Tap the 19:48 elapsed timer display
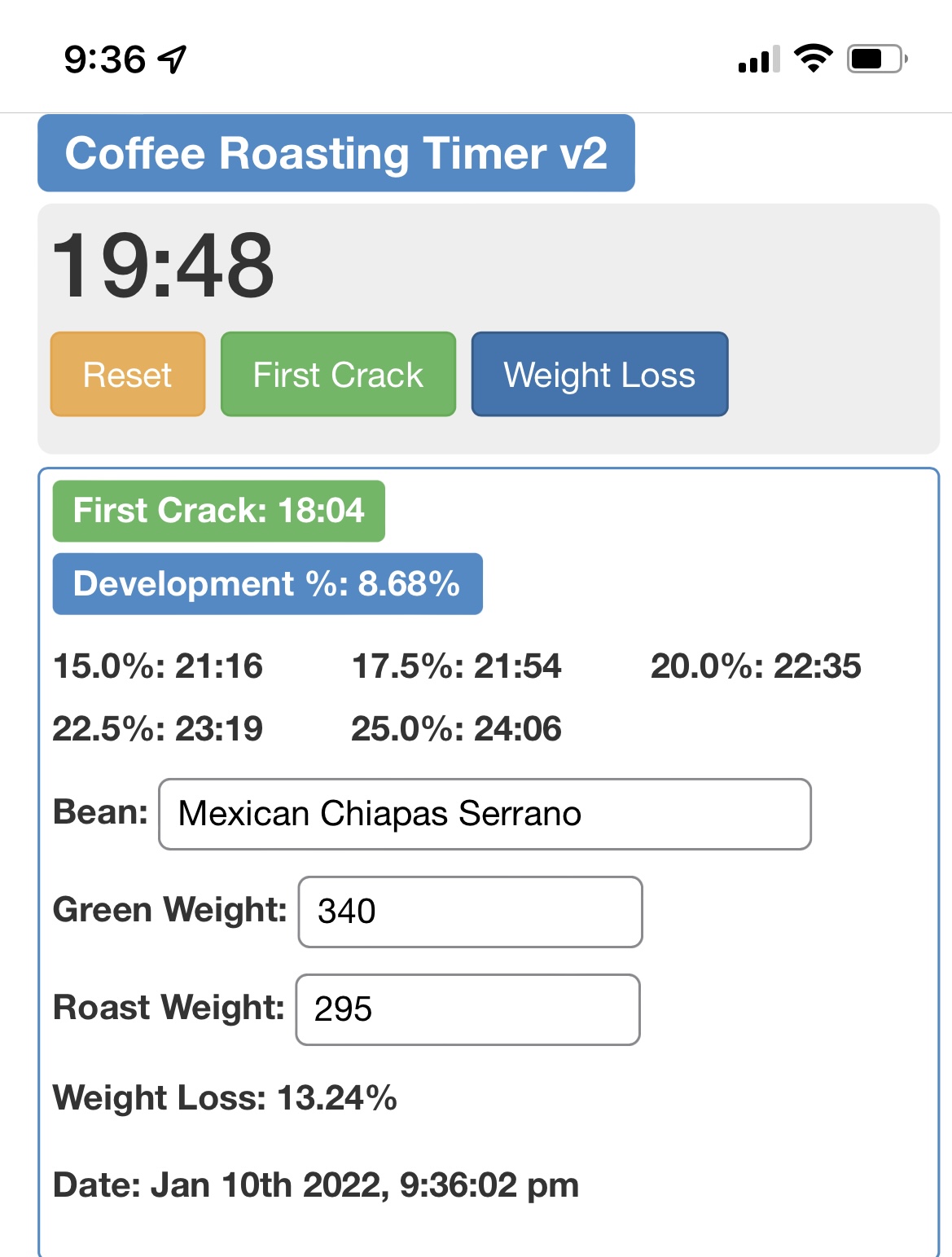The height and width of the screenshot is (1257, 952). 163,266
